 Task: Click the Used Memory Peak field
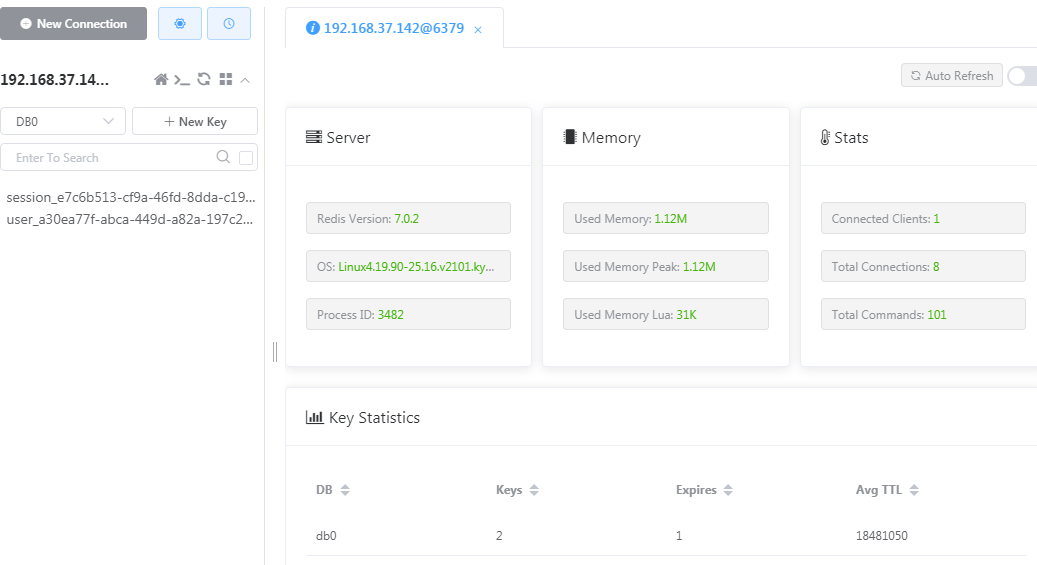[665, 266]
